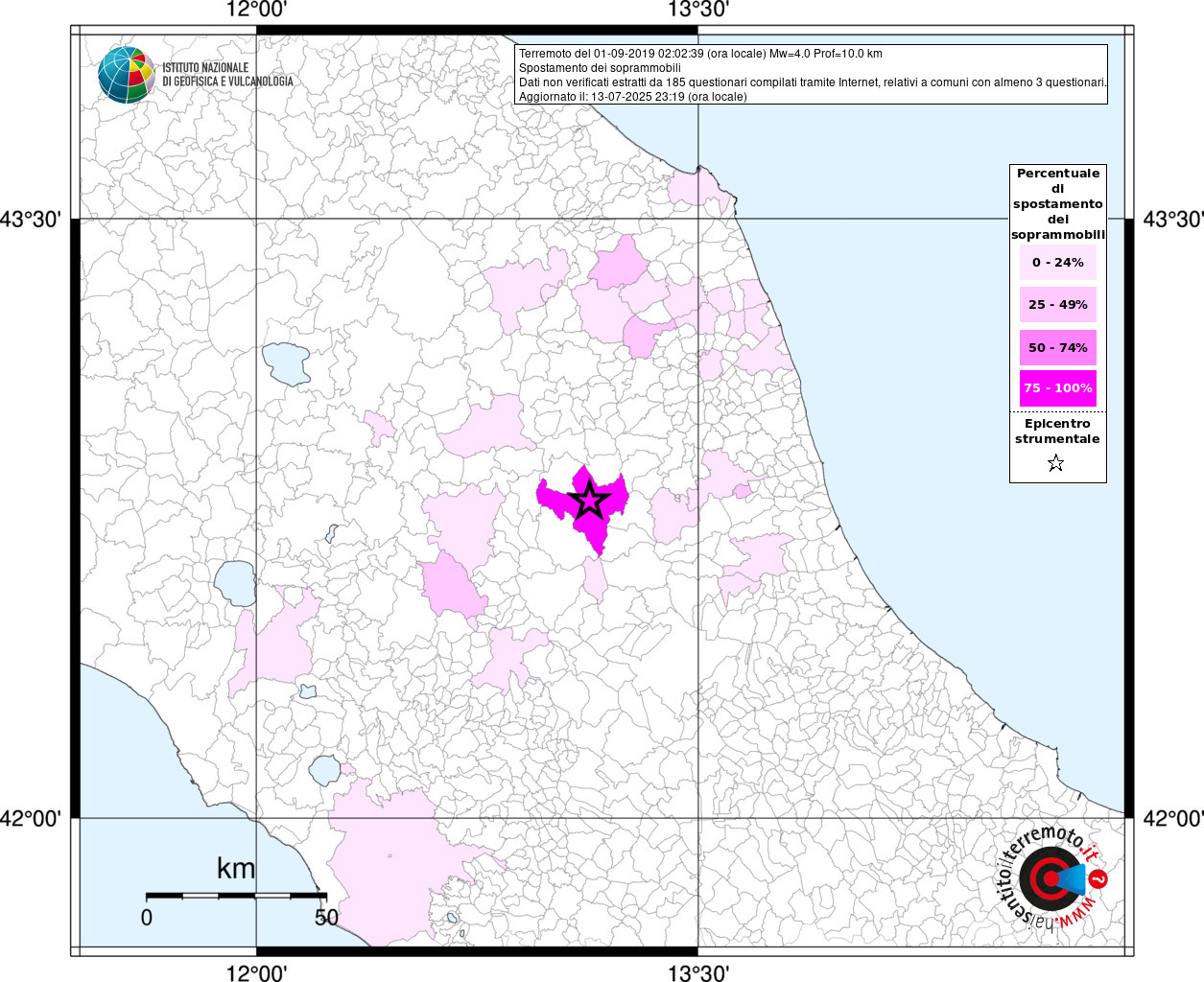Image resolution: width=1204 pixels, height=982 pixels.
Task: Click the top 12°00' longitude label
Action: (256, 11)
